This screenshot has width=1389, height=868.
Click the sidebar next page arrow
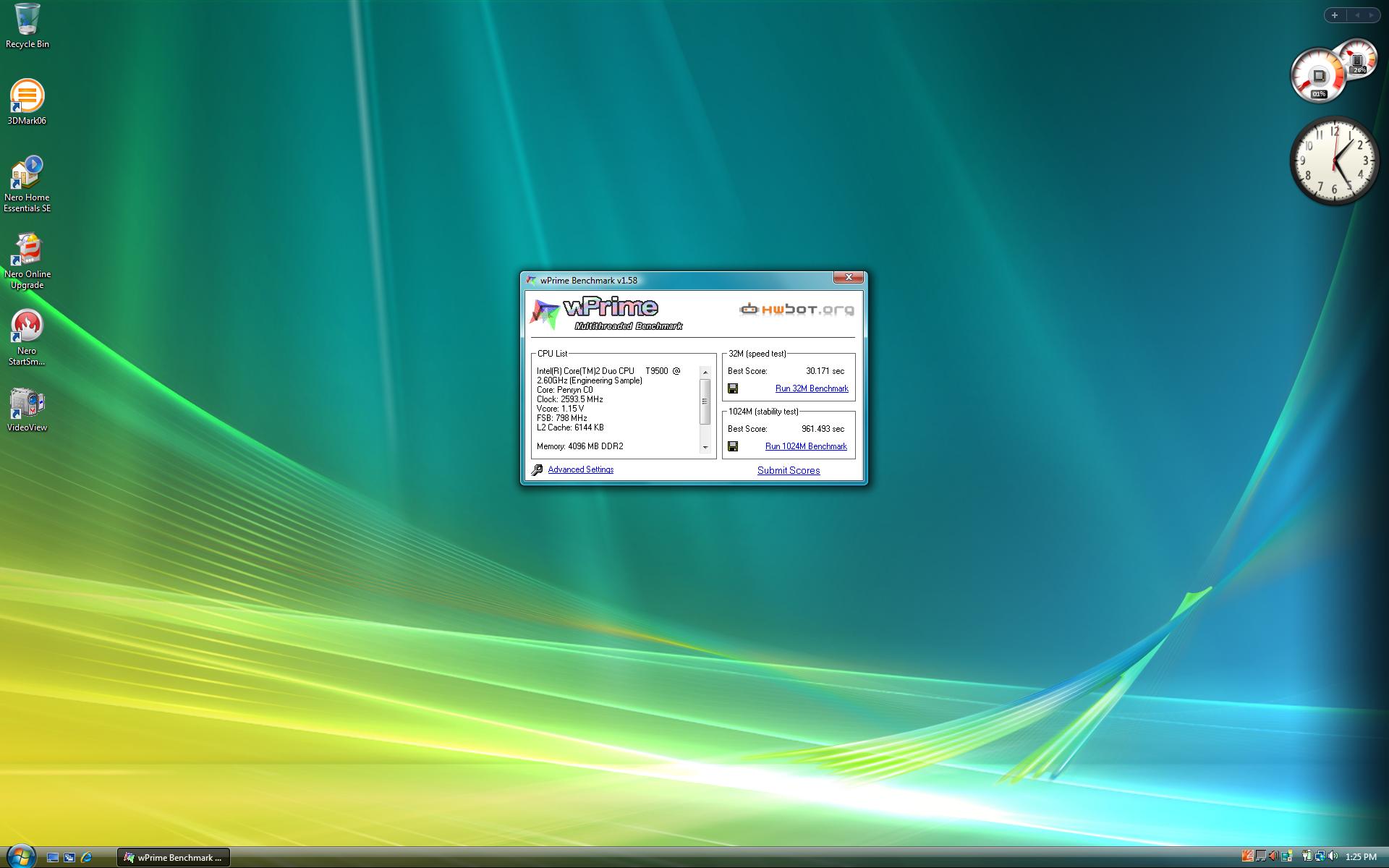[1371, 15]
